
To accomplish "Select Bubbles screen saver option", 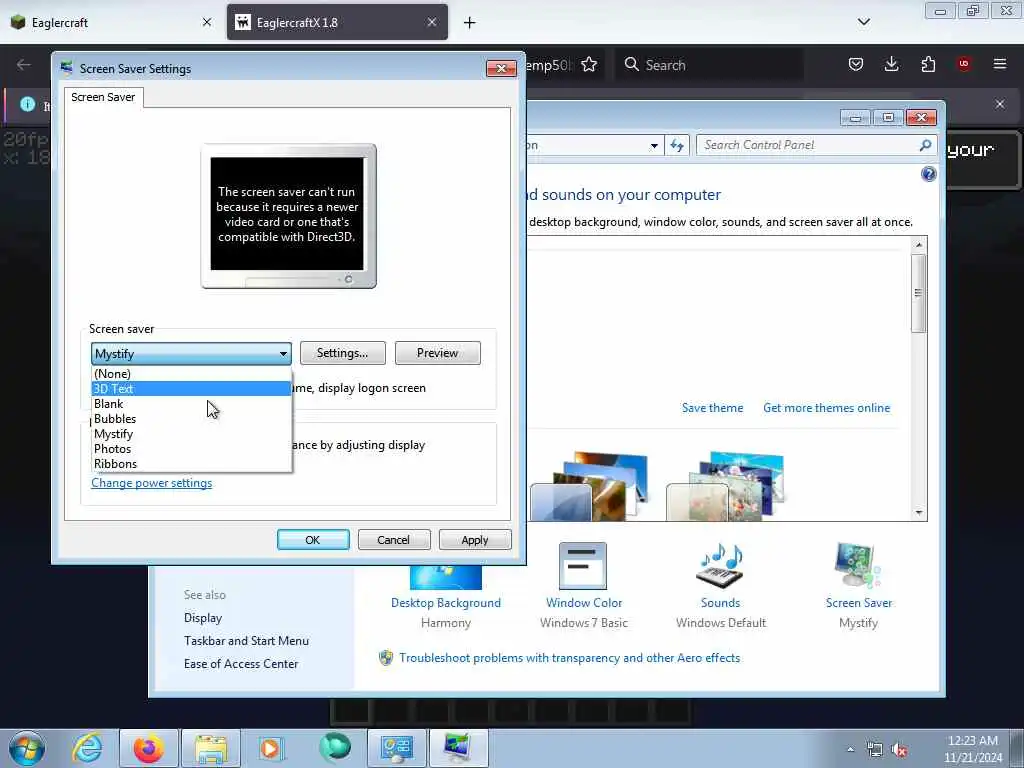I will (191, 419).
